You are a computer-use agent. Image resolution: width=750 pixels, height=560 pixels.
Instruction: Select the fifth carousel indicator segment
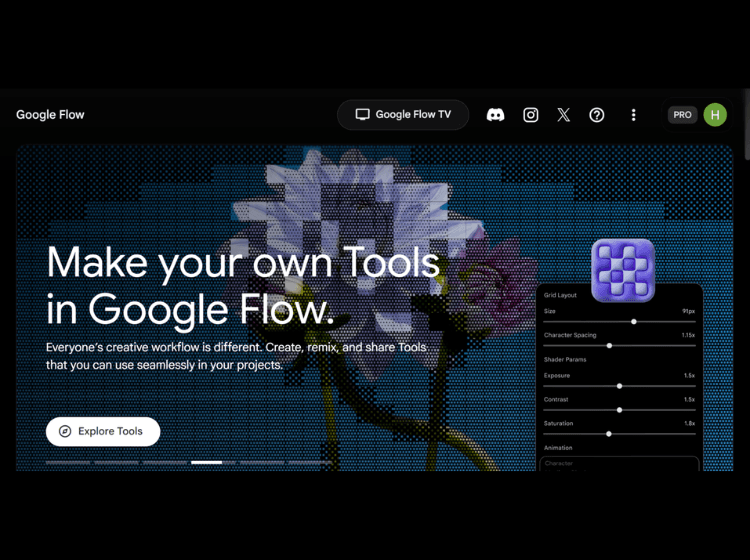pos(262,462)
